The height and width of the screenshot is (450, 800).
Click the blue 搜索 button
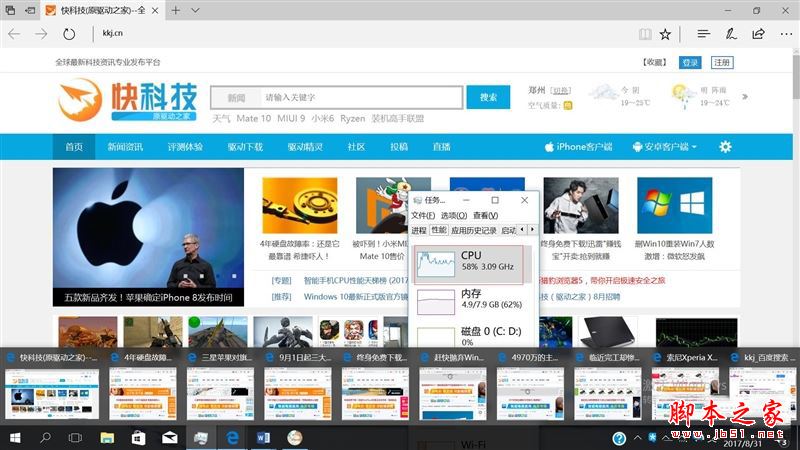click(x=488, y=97)
